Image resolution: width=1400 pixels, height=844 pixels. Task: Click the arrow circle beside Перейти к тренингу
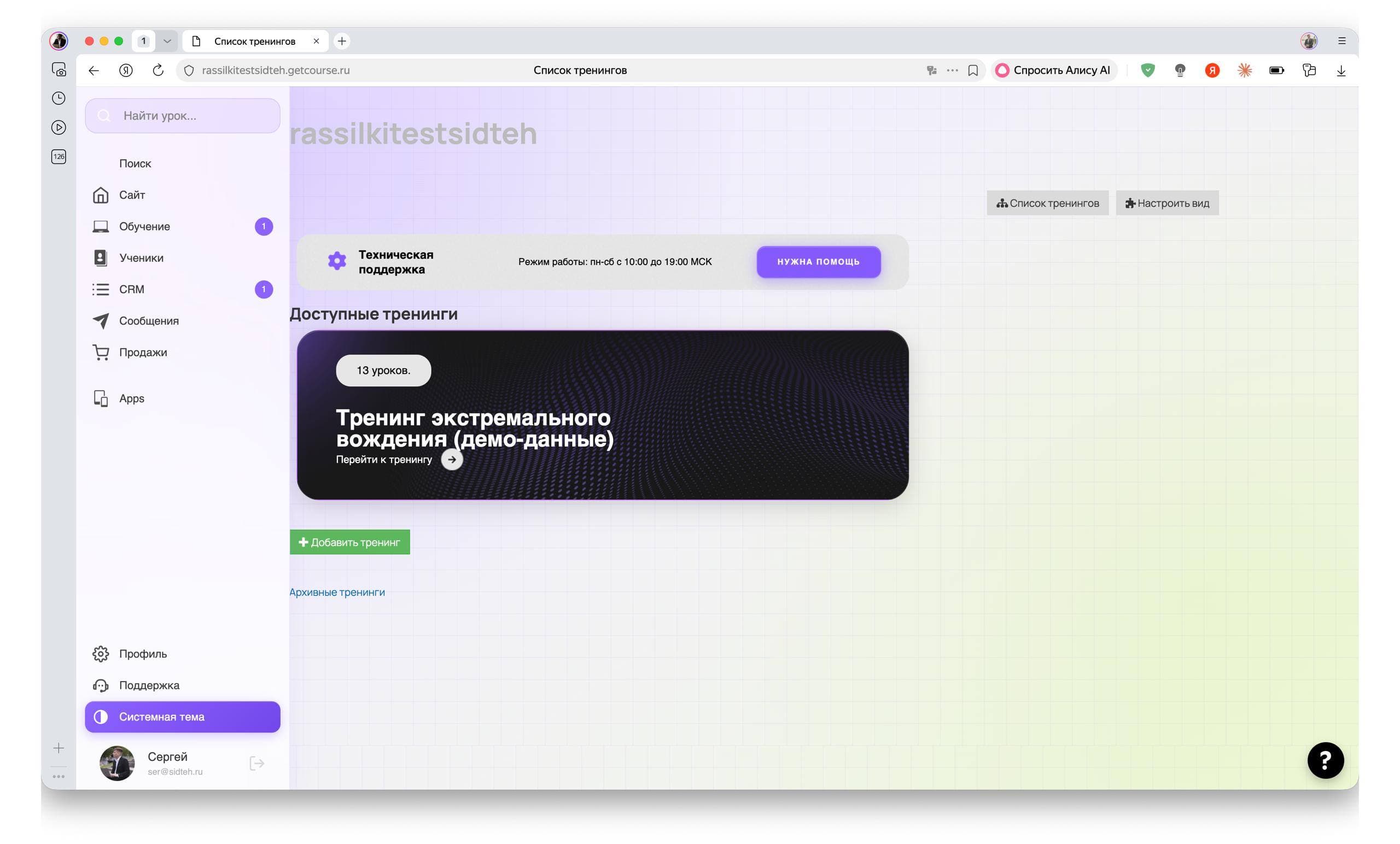tap(452, 460)
